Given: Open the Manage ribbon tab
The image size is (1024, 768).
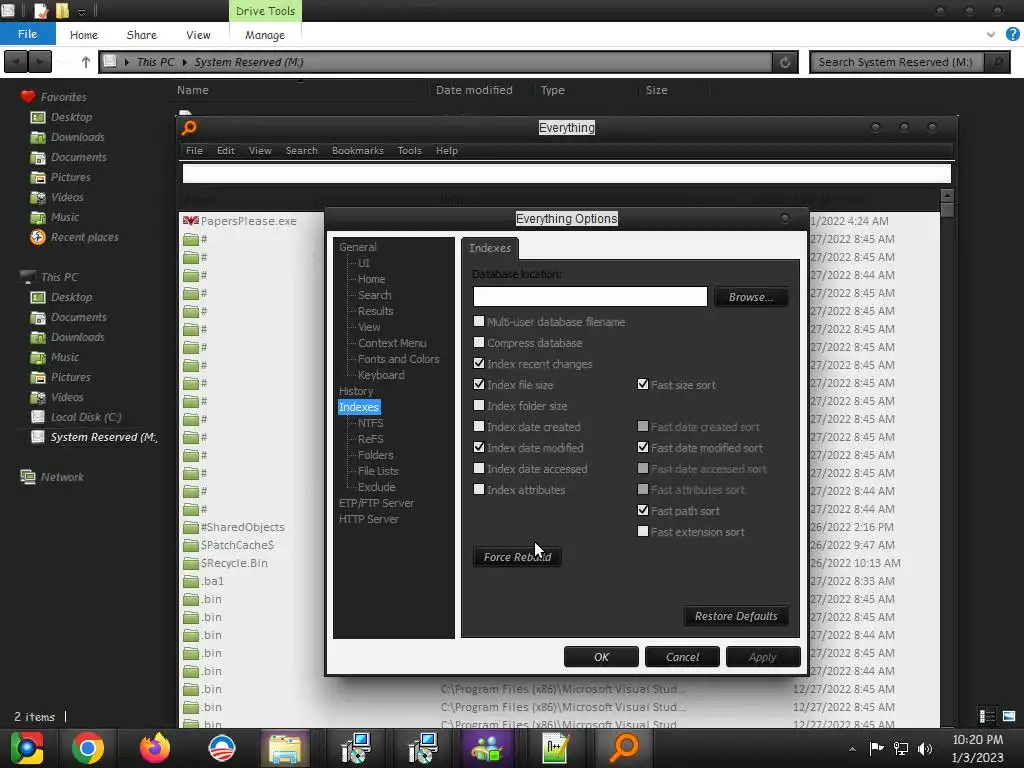Looking at the screenshot, I should pyautogui.click(x=264, y=35).
